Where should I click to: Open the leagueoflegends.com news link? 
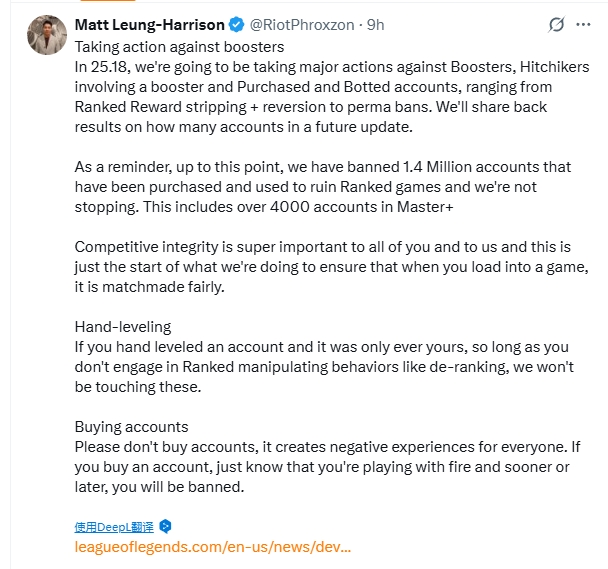point(212,547)
